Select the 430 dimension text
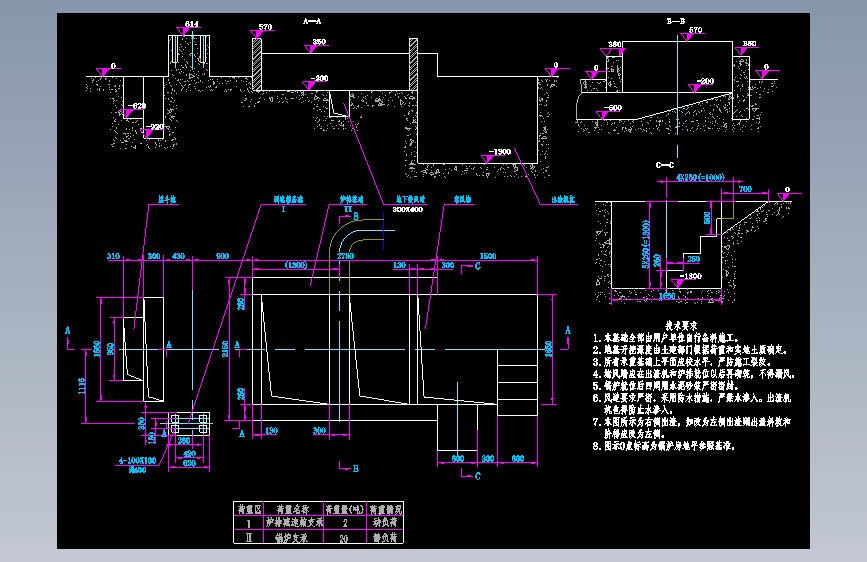 pos(179,256)
